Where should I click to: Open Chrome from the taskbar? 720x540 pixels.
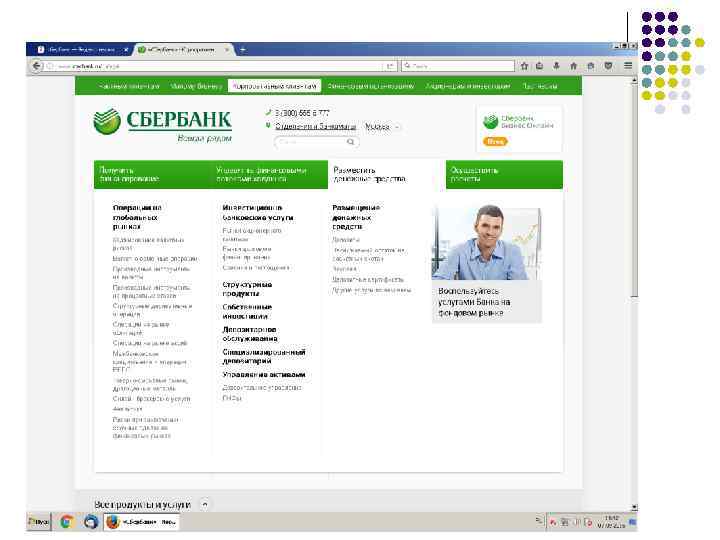(67, 522)
